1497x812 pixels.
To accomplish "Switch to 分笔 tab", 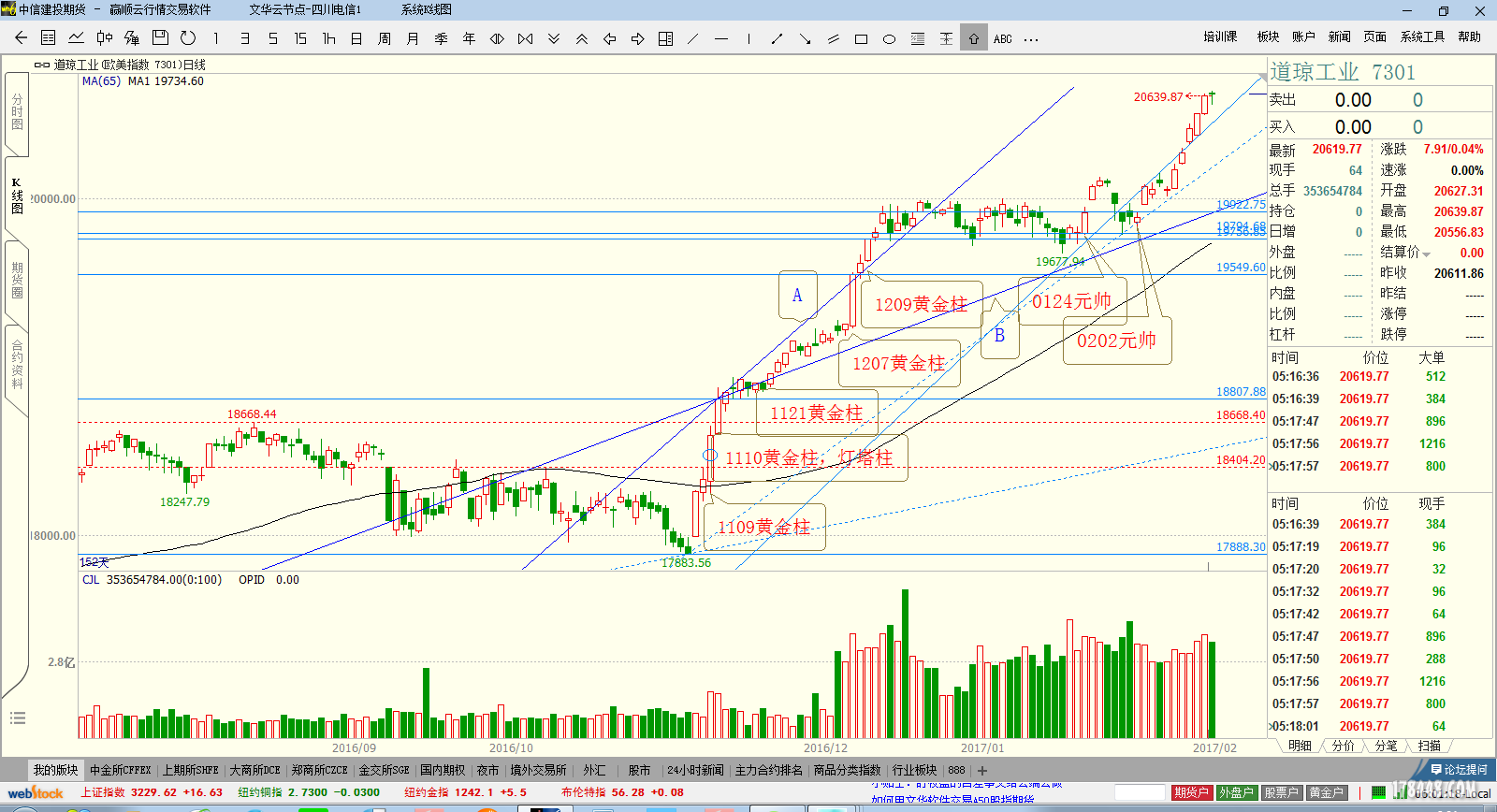I will [1386, 746].
